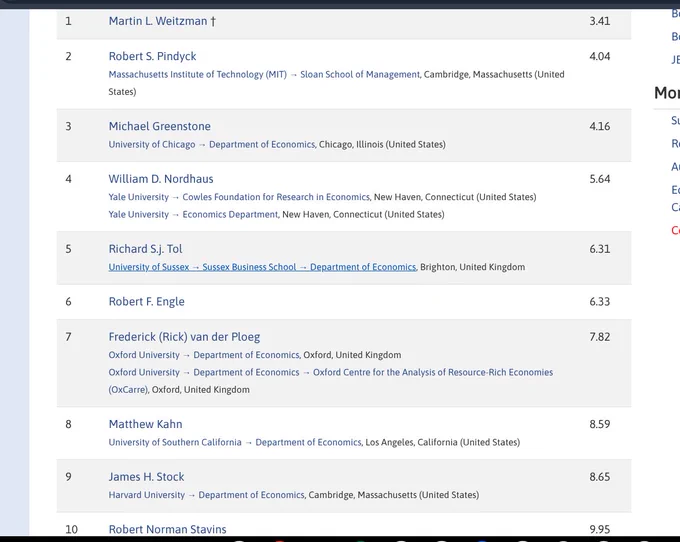Open Yale's Economics Department link
This screenshot has width=680, height=542.
pos(230,215)
